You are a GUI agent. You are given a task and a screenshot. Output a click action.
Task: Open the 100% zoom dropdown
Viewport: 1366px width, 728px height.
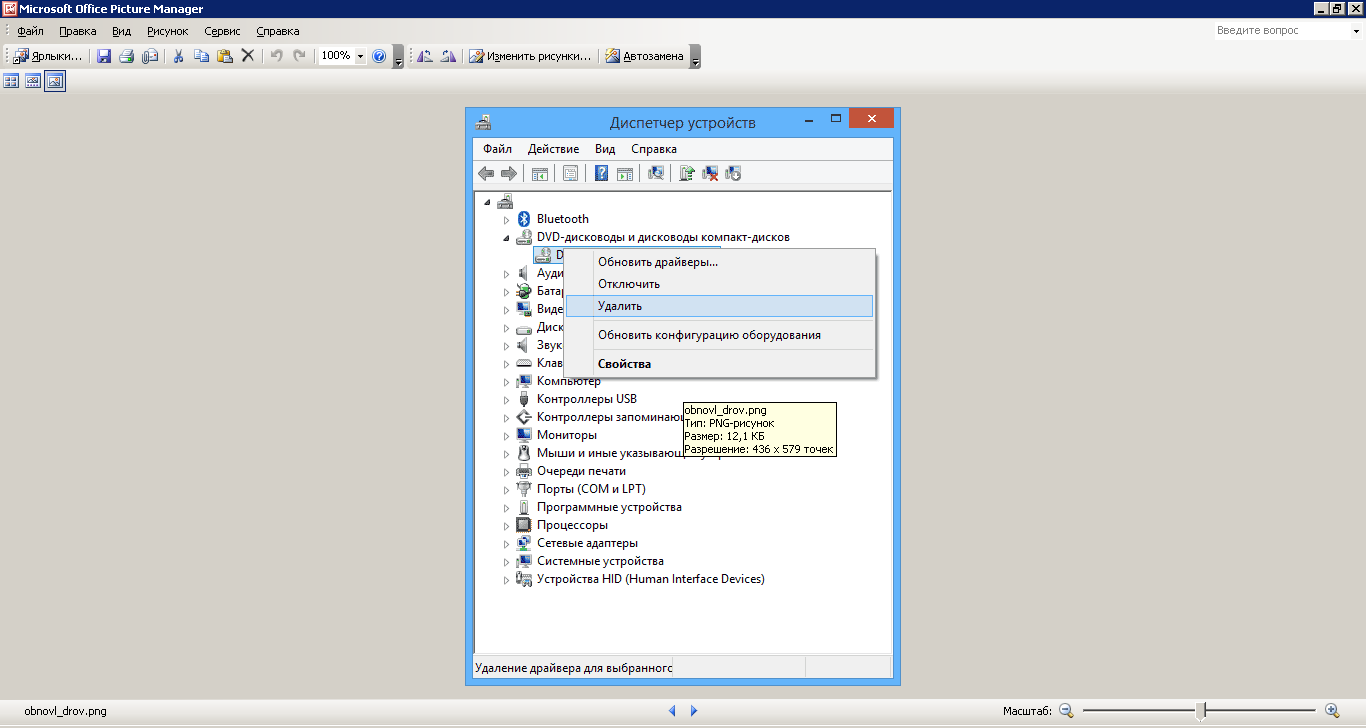pyautogui.click(x=360, y=56)
